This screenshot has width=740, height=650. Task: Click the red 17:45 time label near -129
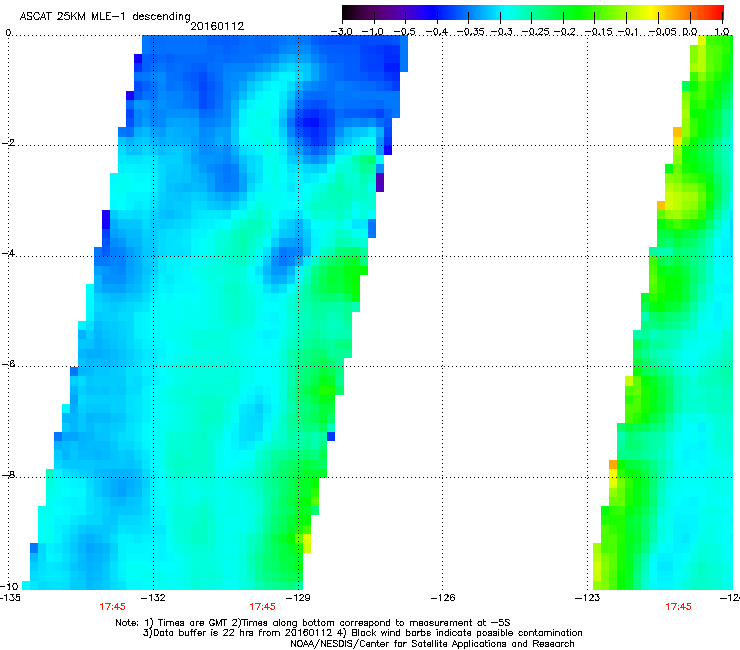click(262, 607)
